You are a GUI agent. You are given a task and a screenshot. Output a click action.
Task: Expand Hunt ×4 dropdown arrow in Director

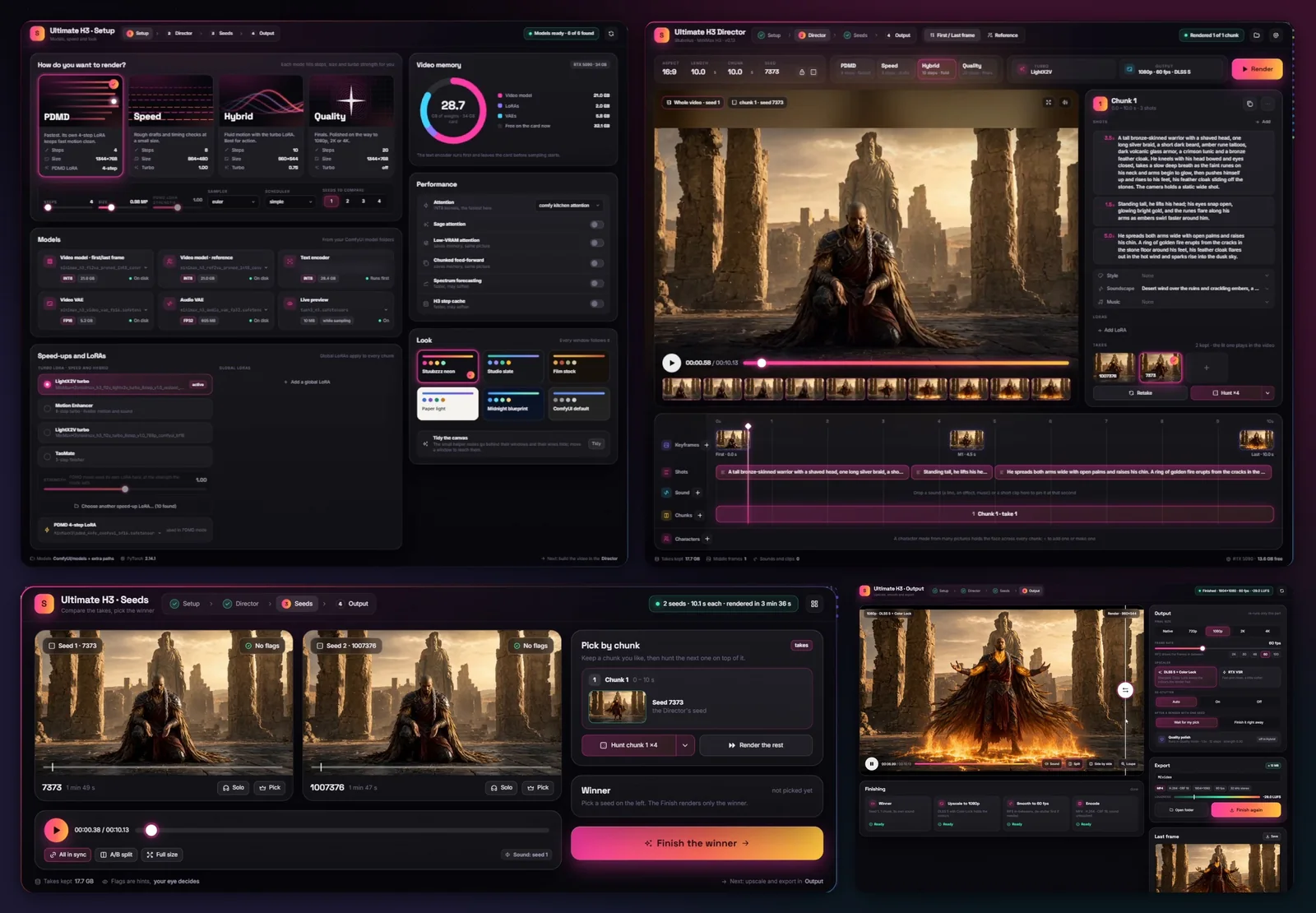click(x=1267, y=393)
